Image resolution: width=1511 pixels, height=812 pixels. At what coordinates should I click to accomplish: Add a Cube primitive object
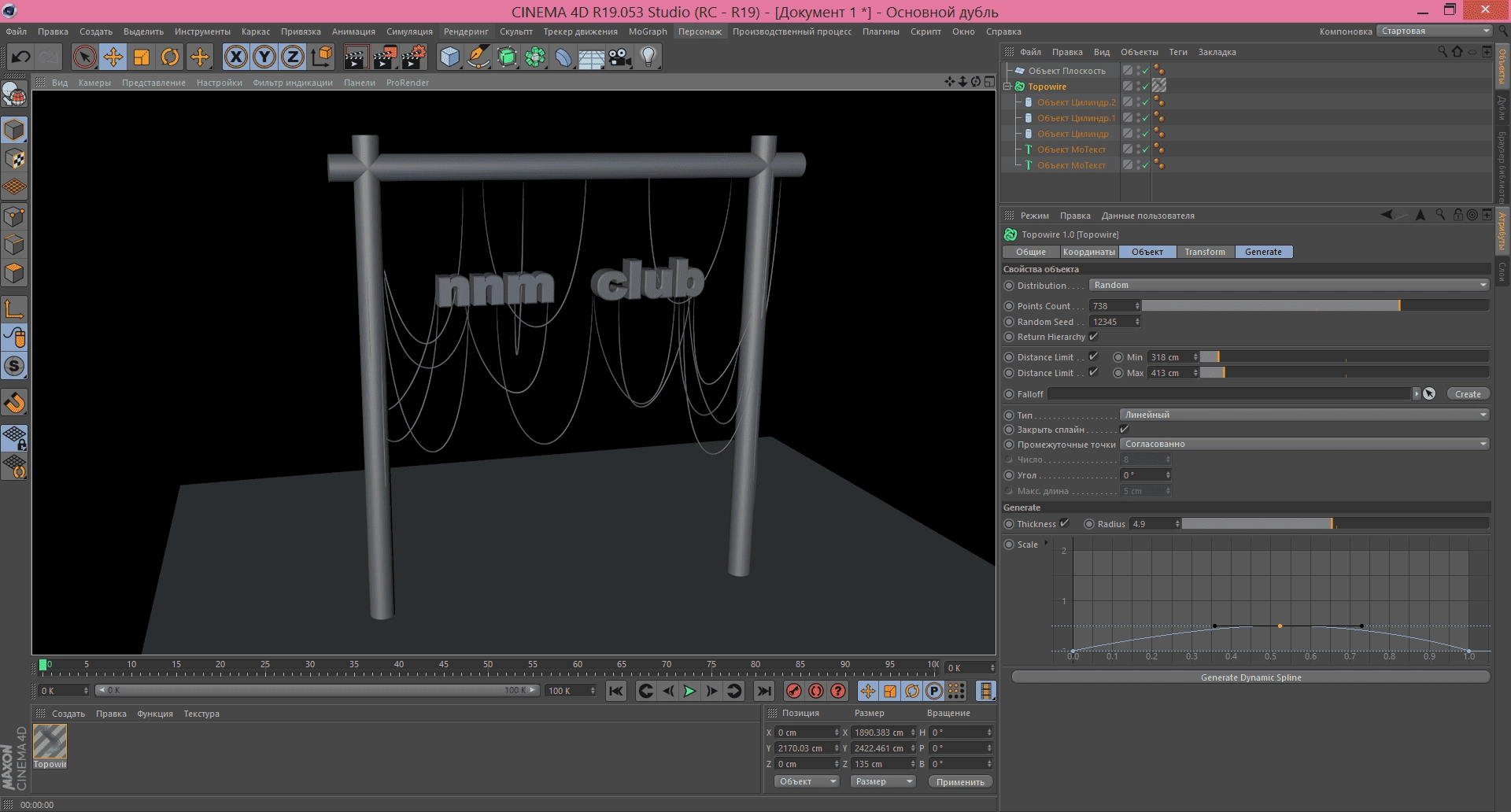click(x=449, y=57)
